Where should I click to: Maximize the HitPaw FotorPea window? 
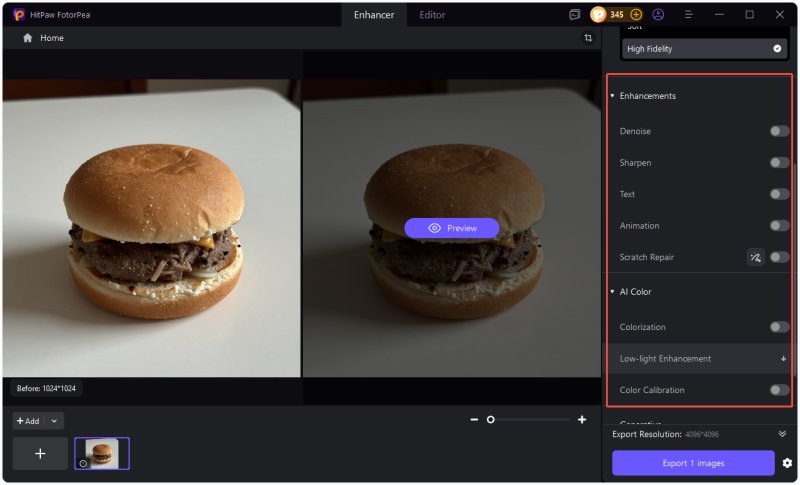point(749,15)
